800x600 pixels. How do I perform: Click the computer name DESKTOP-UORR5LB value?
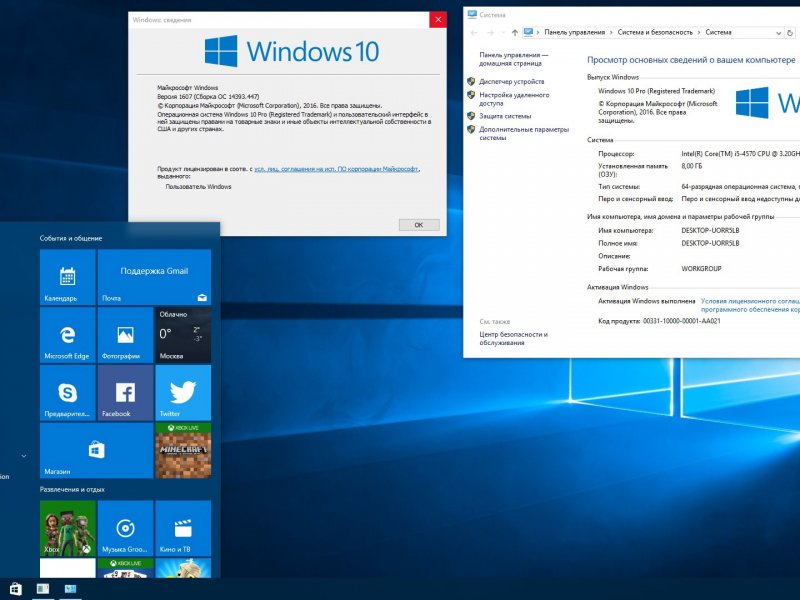tap(710, 231)
